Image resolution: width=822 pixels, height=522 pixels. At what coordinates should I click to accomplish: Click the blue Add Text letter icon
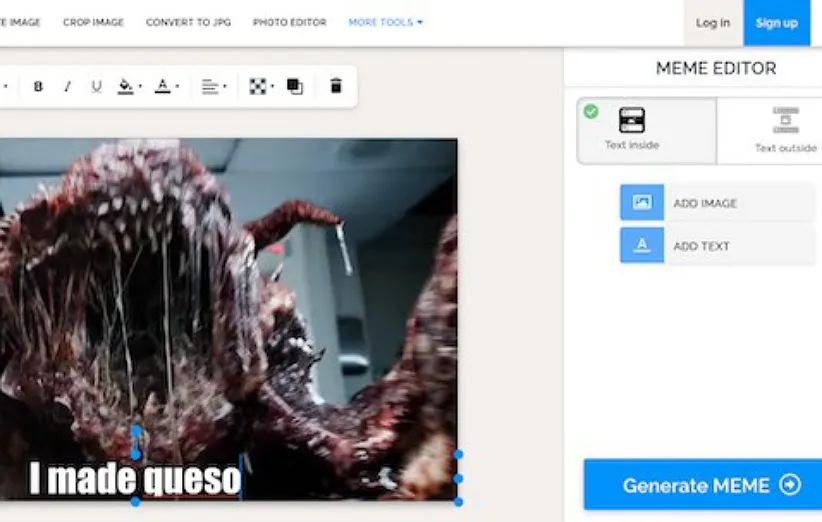pos(642,245)
